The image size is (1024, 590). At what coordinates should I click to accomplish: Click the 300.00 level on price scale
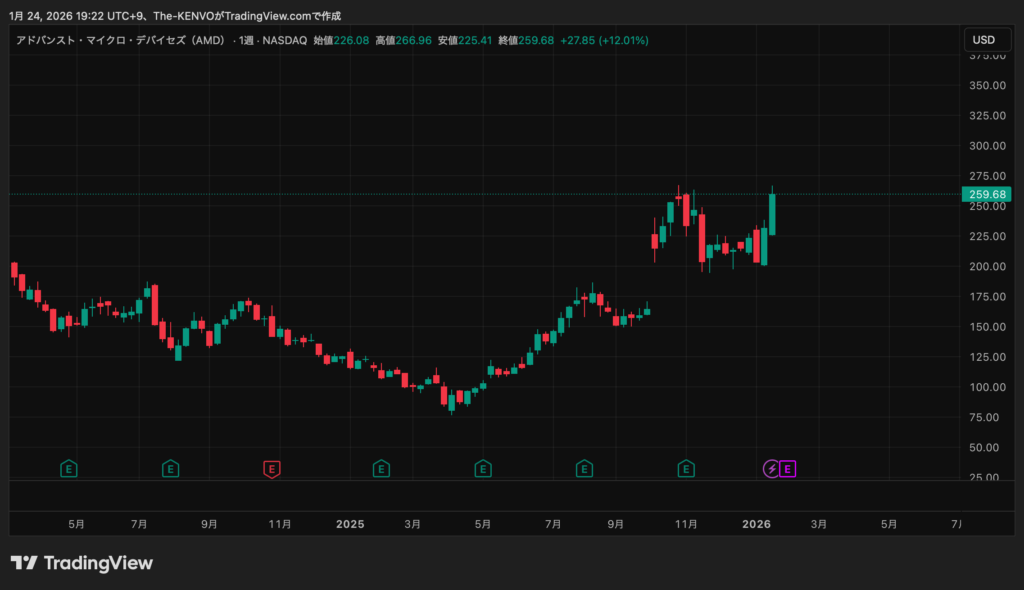[x=988, y=146]
